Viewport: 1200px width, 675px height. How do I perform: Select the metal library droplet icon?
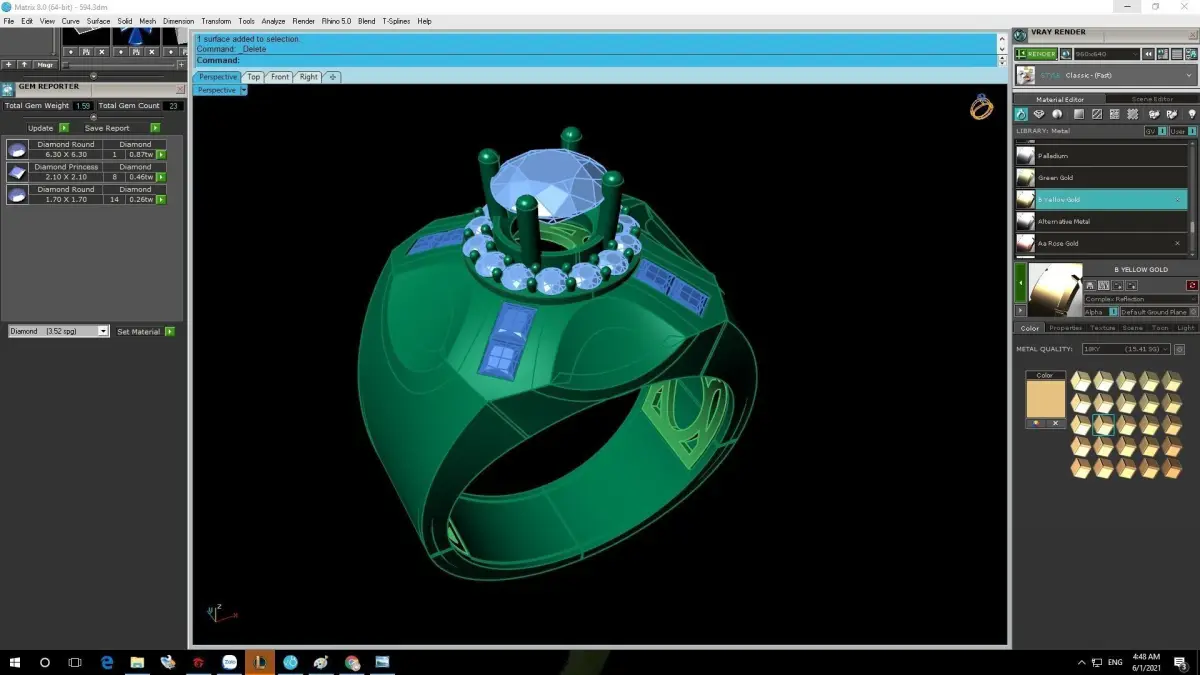coord(1021,115)
